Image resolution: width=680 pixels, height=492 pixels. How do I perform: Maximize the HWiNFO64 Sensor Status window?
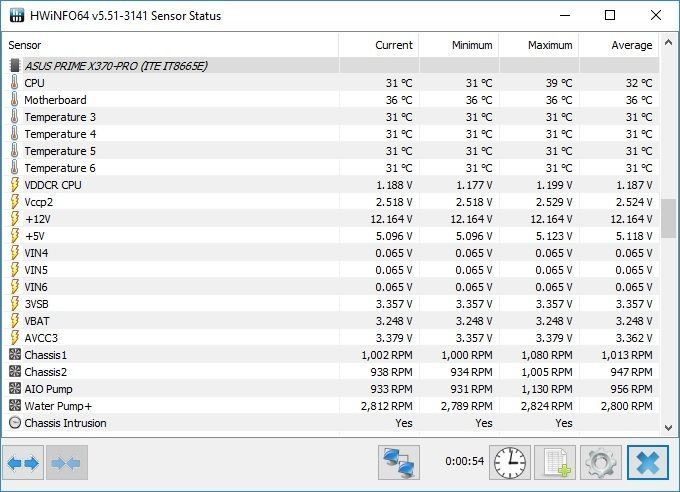click(x=610, y=15)
